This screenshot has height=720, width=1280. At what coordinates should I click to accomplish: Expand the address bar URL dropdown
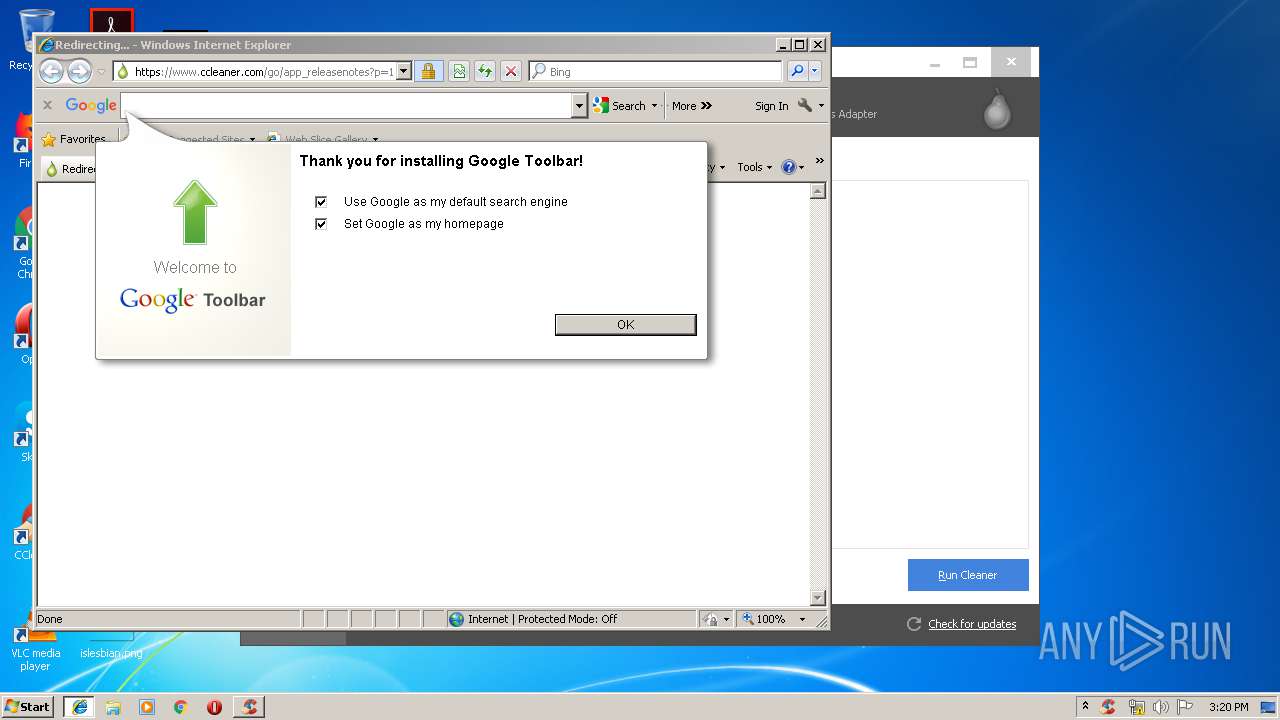[404, 72]
